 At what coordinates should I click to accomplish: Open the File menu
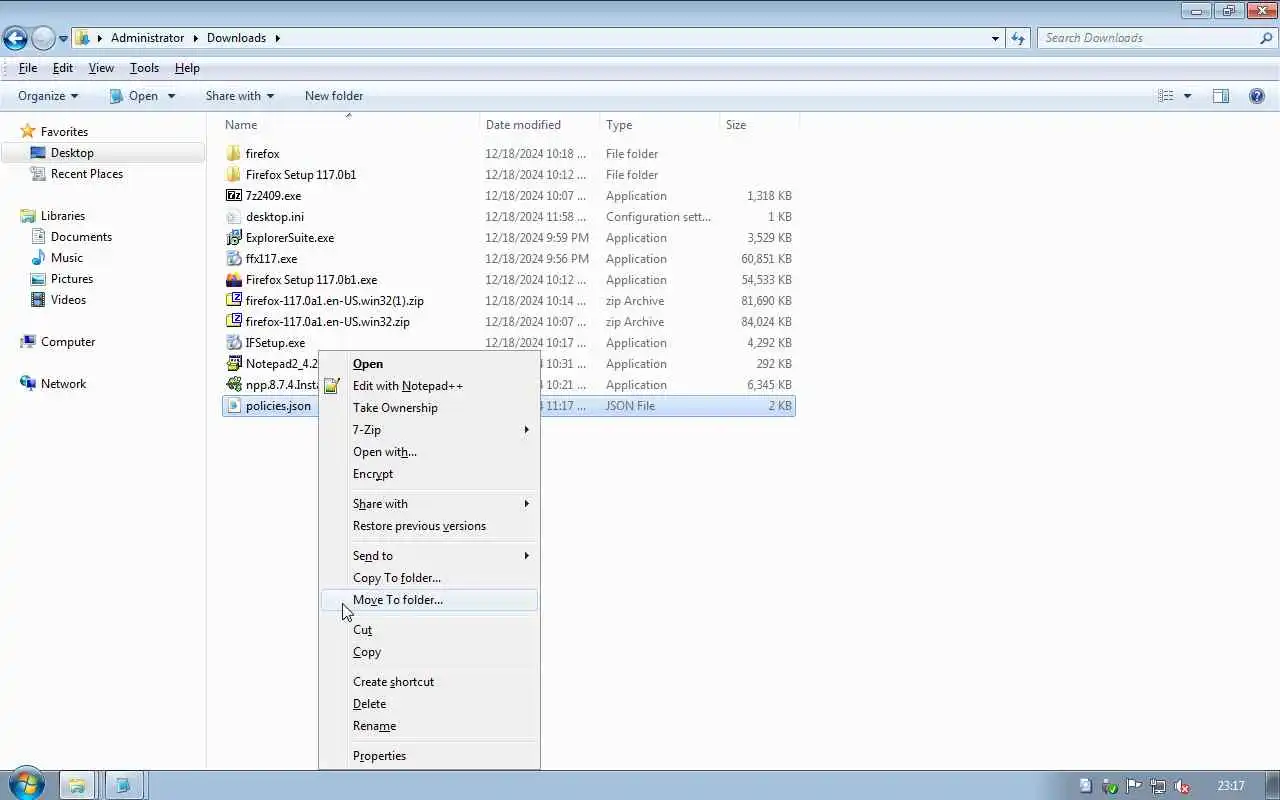pos(28,68)
